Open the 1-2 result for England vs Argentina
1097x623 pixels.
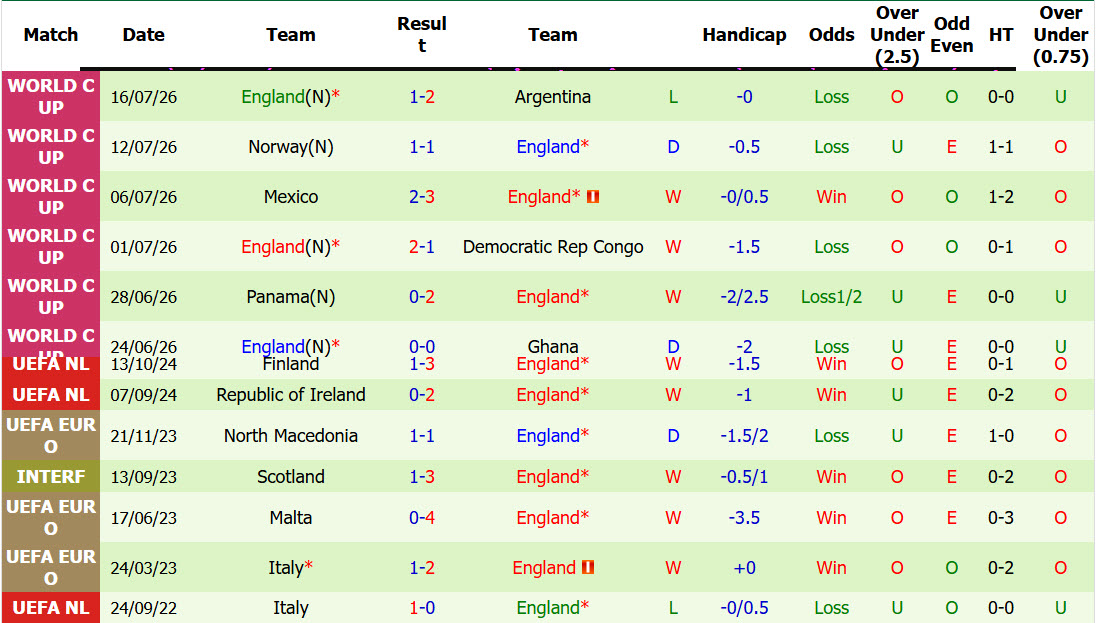[x=422, y=97]
